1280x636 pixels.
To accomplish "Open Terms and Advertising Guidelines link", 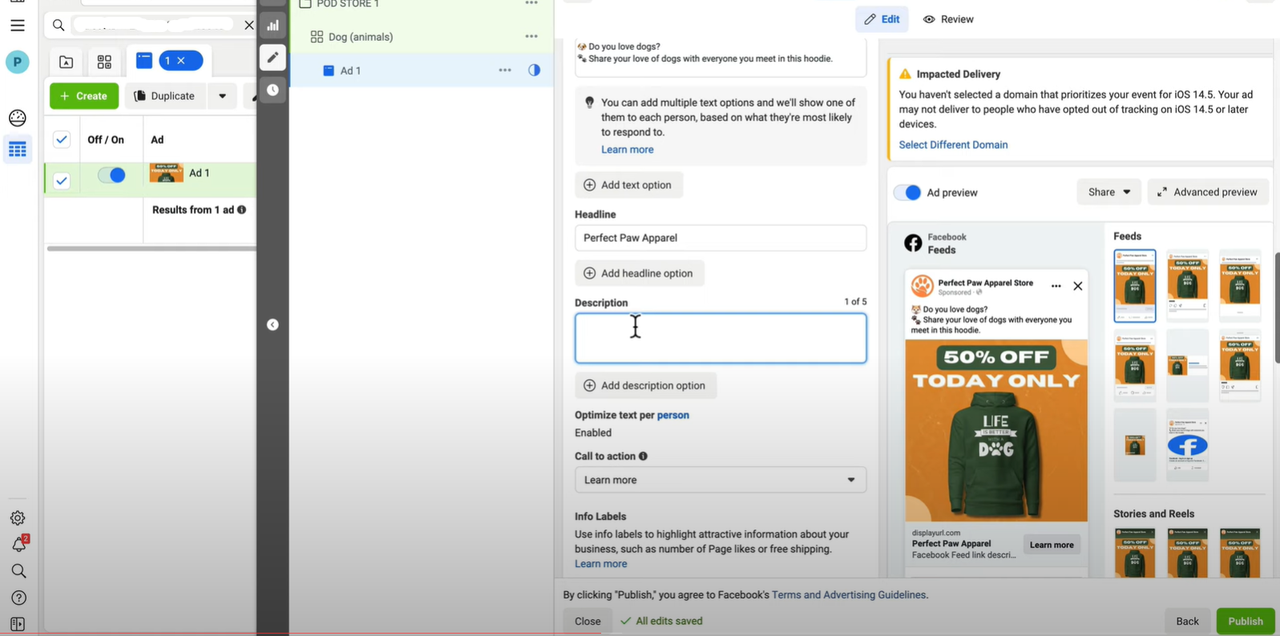I will (849, 595).
